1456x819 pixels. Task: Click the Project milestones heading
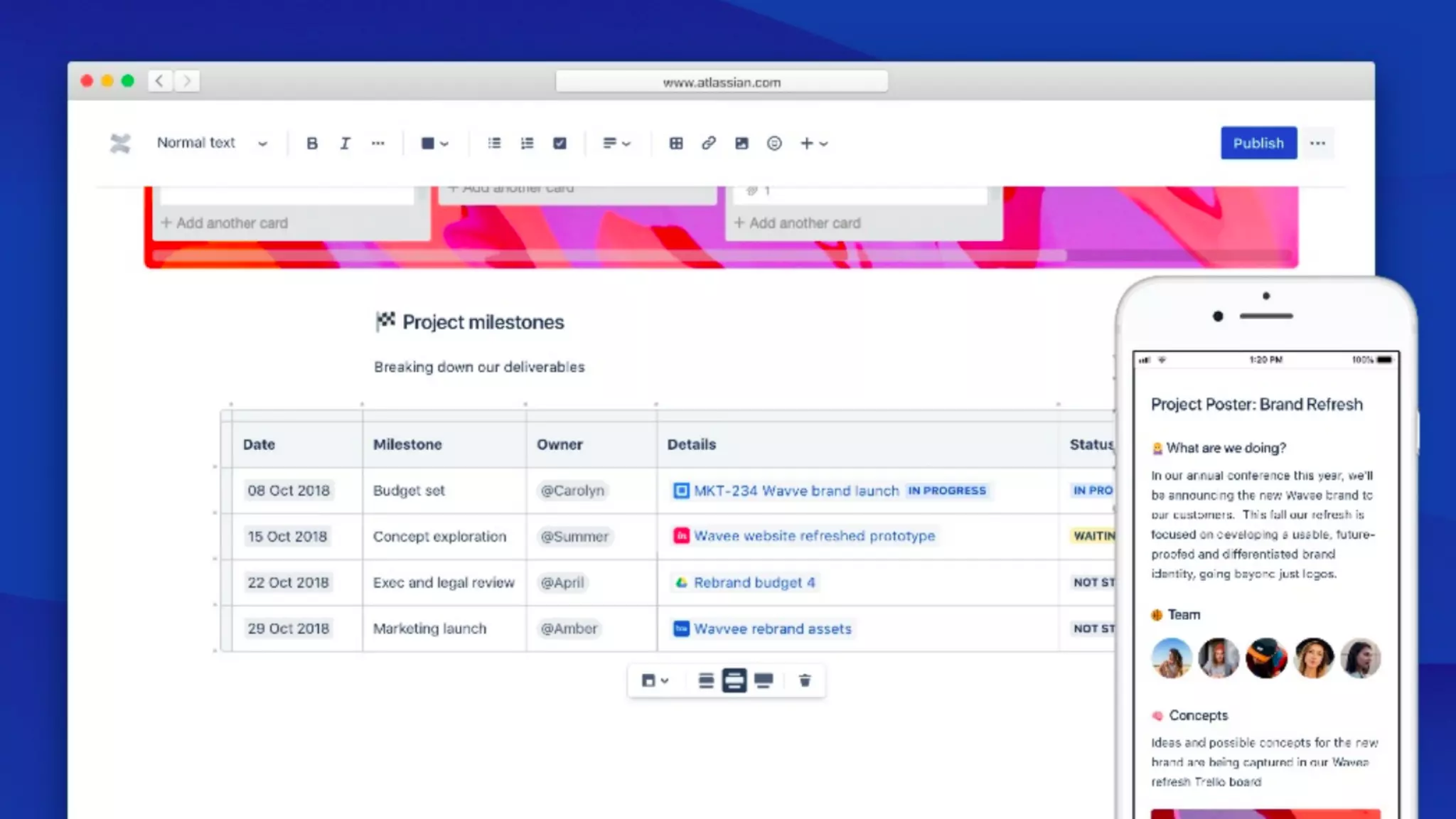483,322
